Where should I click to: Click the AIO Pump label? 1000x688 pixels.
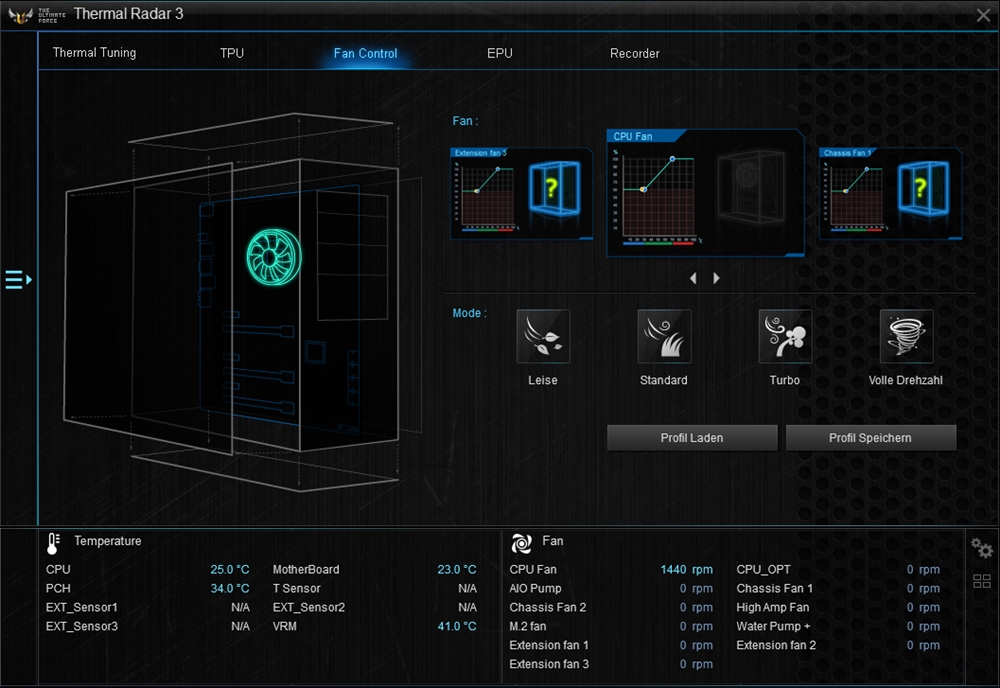click(x=535, y=589)
